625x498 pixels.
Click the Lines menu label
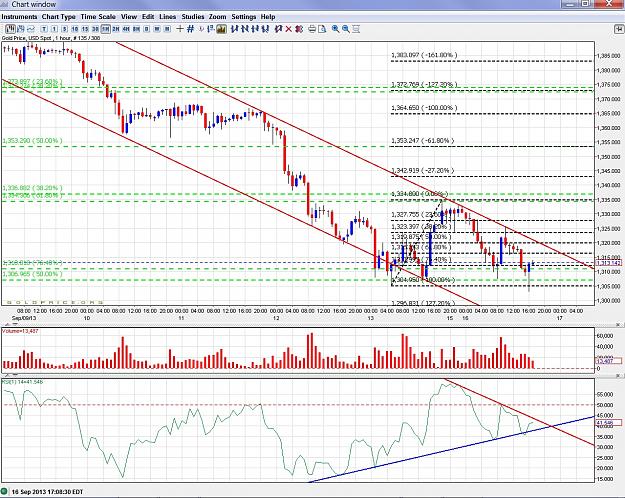coord(167,17)
